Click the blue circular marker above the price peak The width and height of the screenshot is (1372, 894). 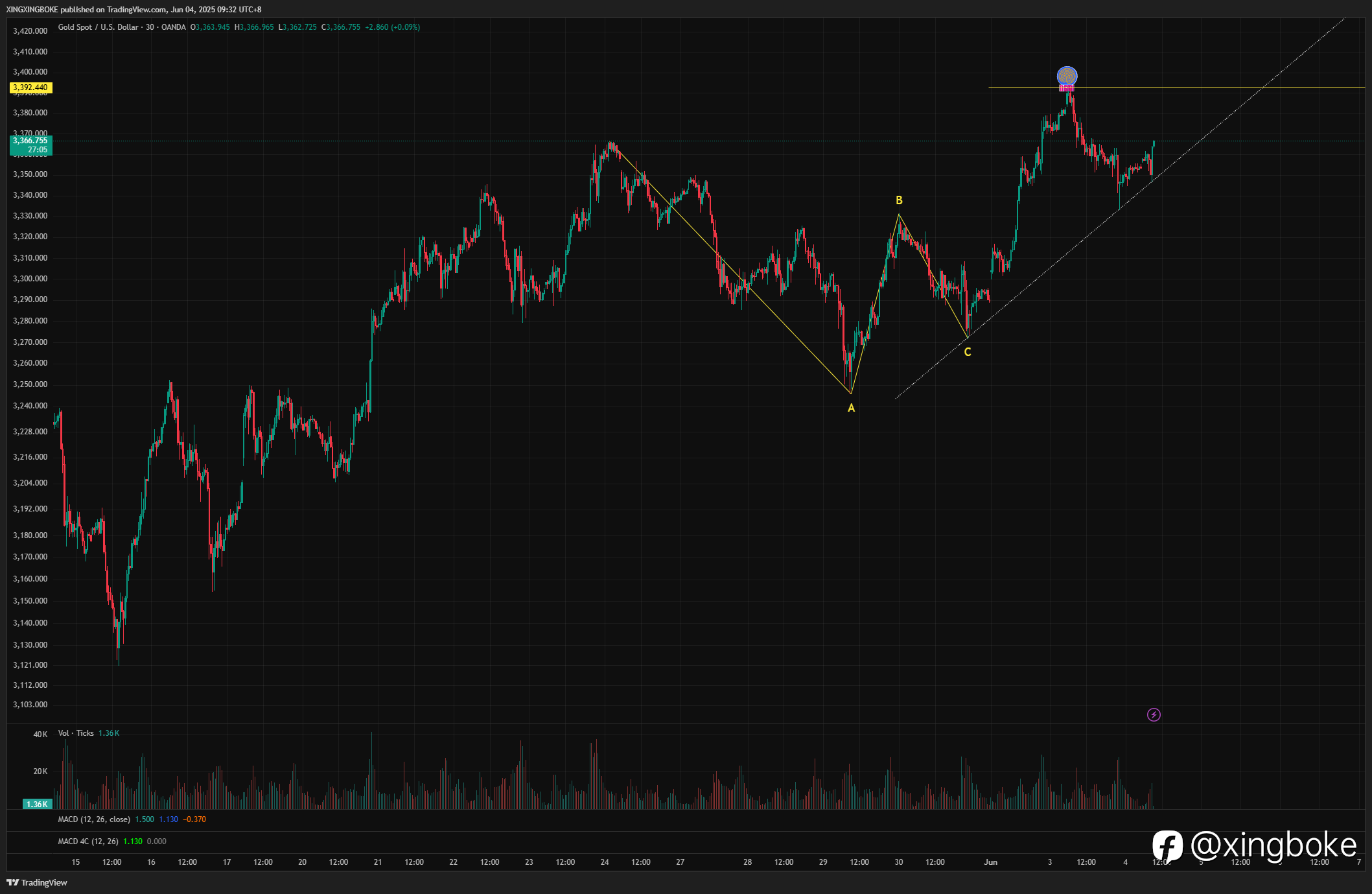(x=1067, y=76)
